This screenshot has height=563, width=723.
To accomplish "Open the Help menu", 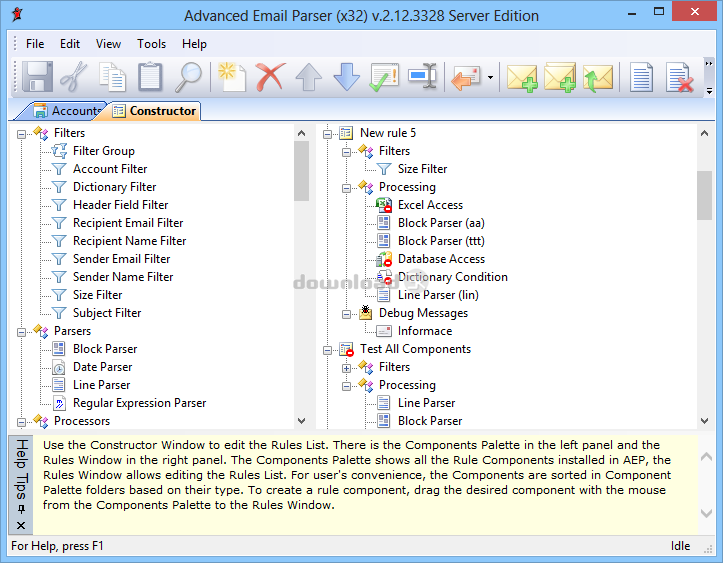I will coord(194,44).
